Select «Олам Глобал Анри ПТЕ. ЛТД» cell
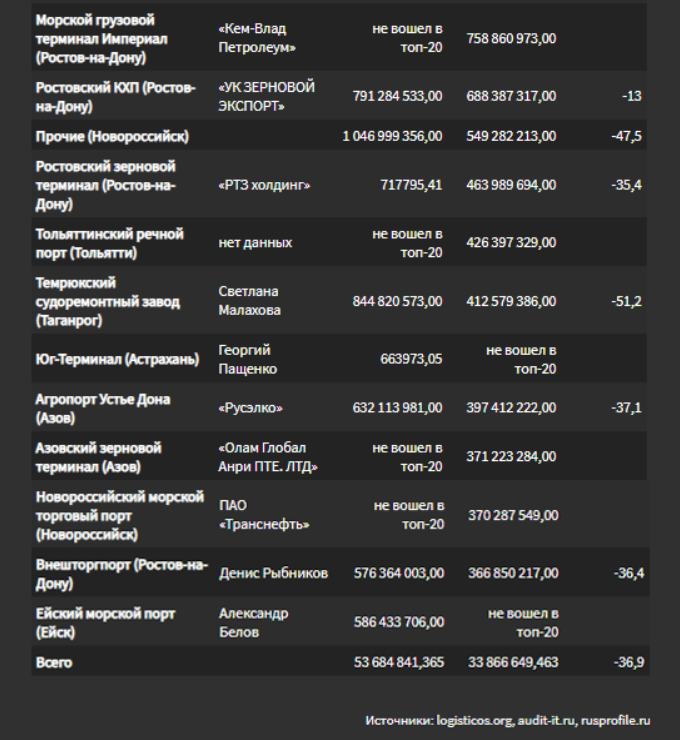Image resolution: width=680 pixels, height=740 pixels. click(x=268, y=457)
